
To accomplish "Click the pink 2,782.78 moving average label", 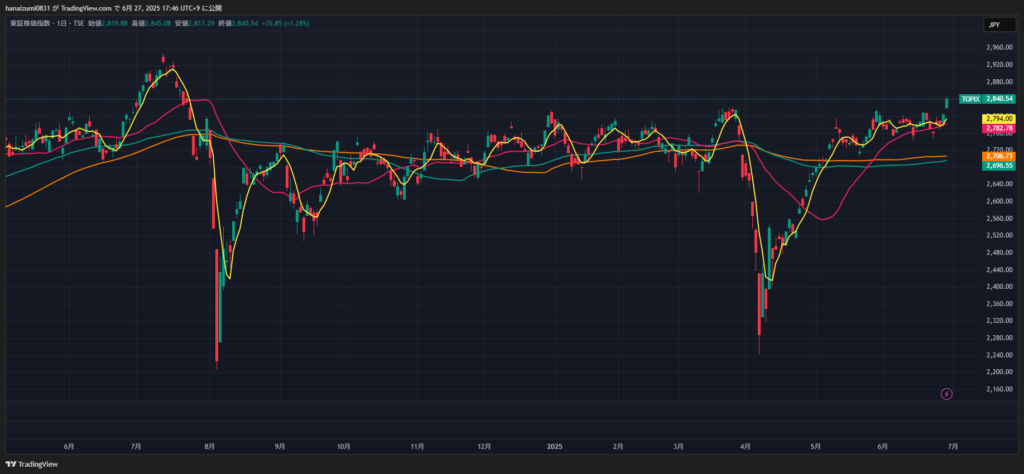I will (999, 129).
